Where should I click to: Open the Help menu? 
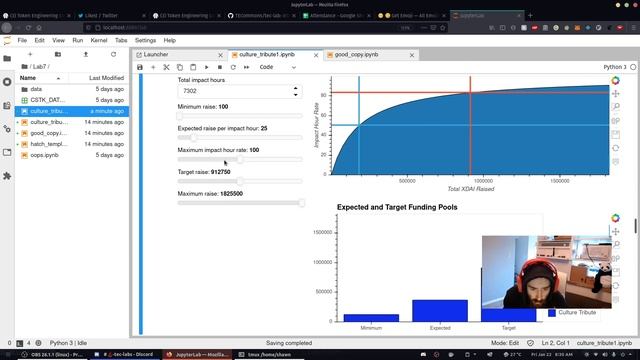coord(169,40)
